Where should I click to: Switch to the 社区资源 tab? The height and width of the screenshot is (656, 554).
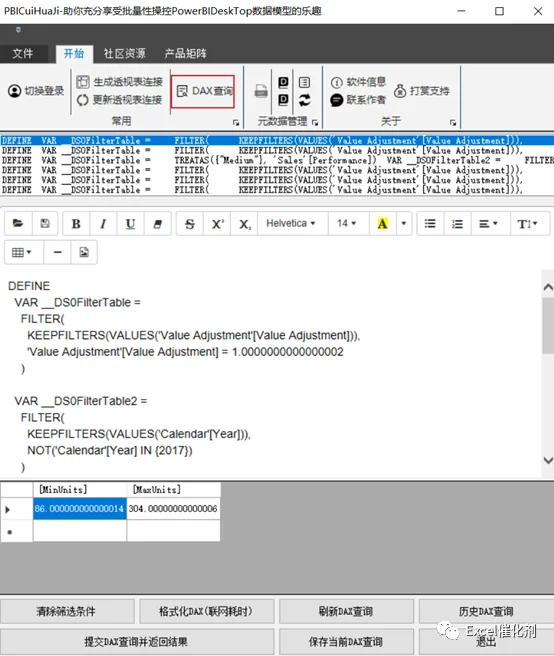click(x=125, y=54)
